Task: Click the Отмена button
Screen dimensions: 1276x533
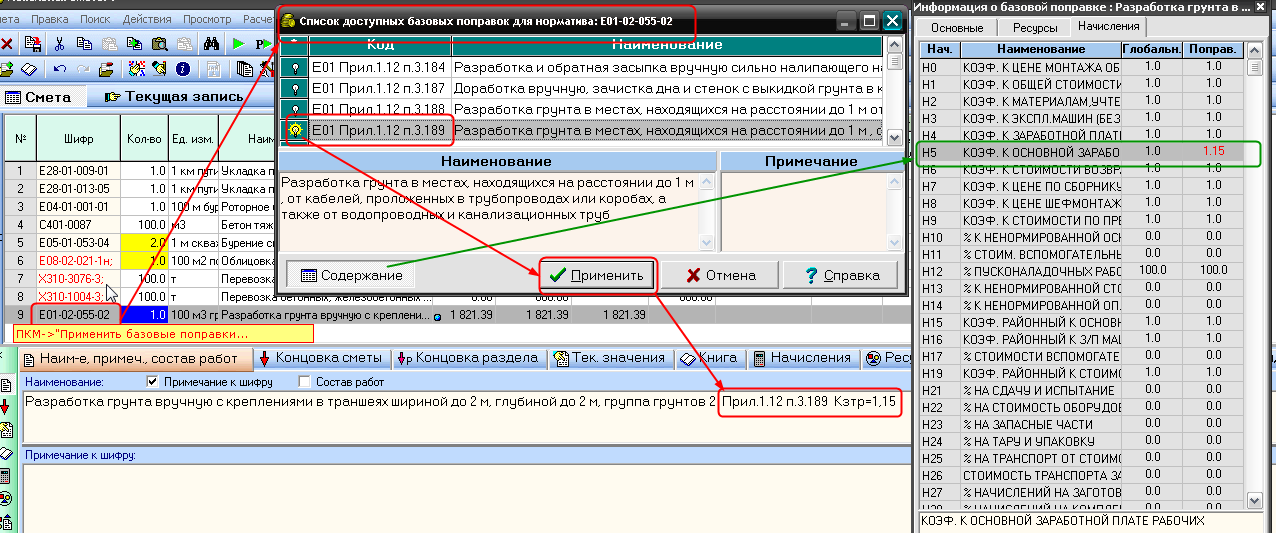Action: 718,275
